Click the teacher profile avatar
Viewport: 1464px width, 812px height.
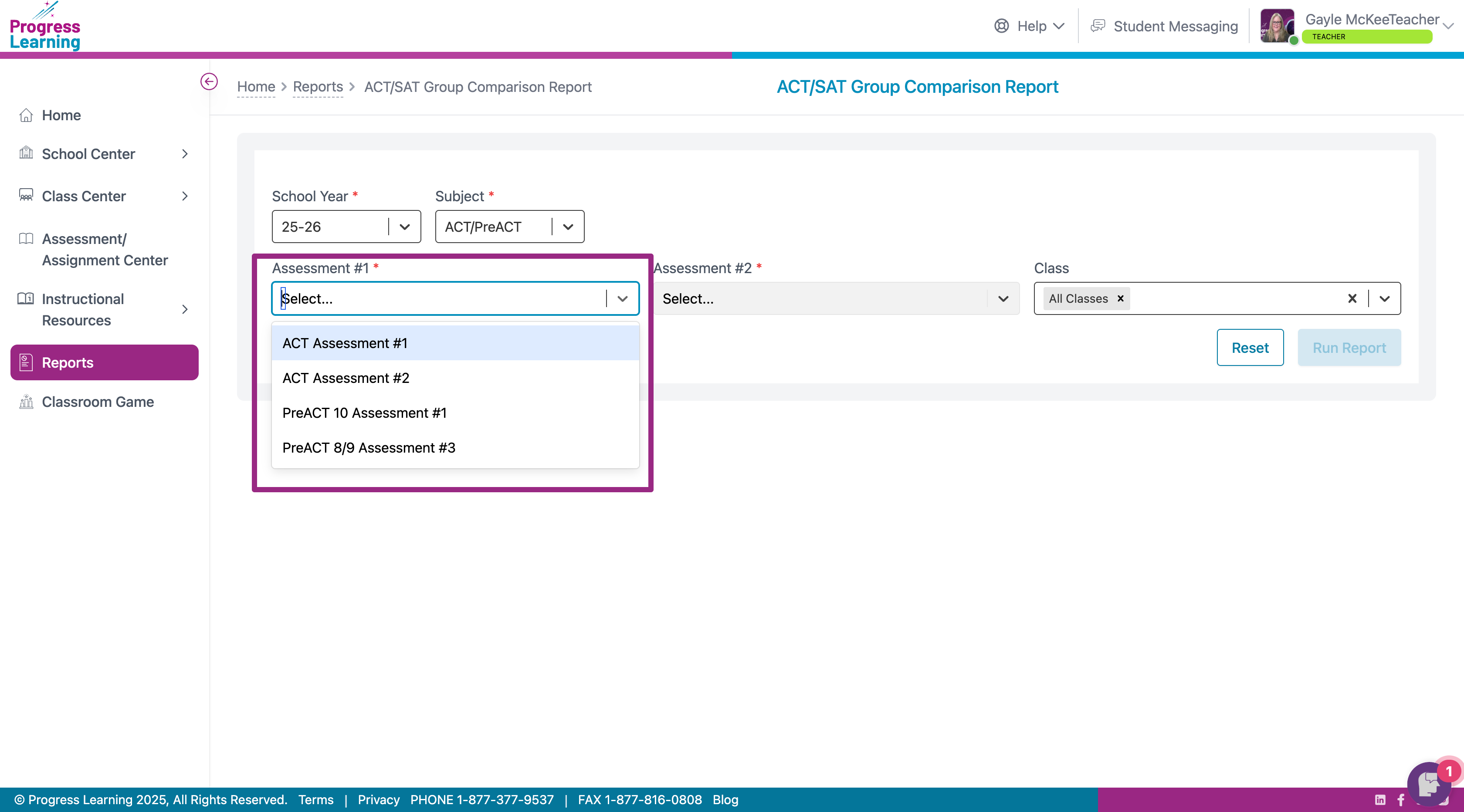coord(1277,26)
